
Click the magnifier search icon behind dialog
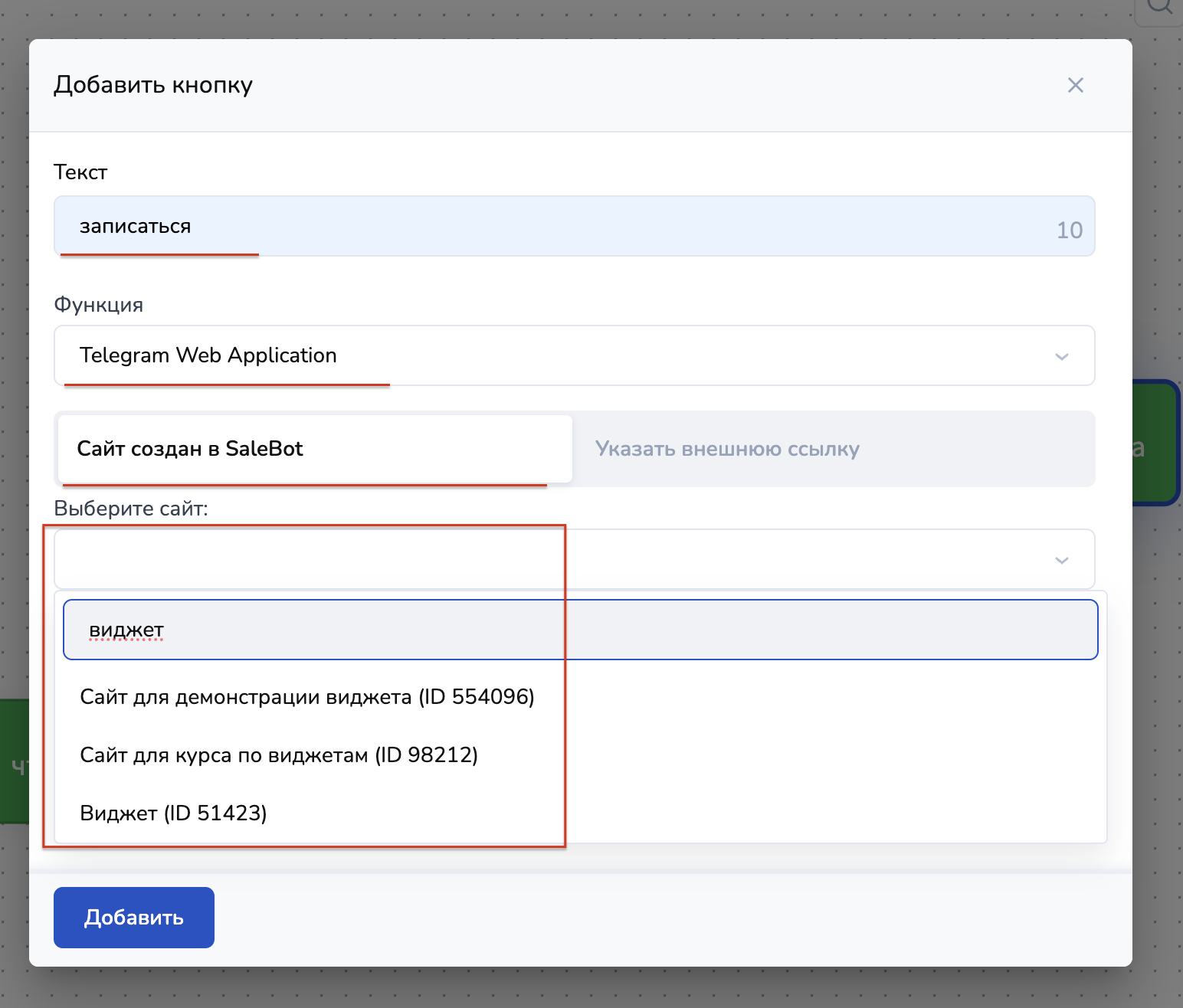click(x=1160, y=8)
